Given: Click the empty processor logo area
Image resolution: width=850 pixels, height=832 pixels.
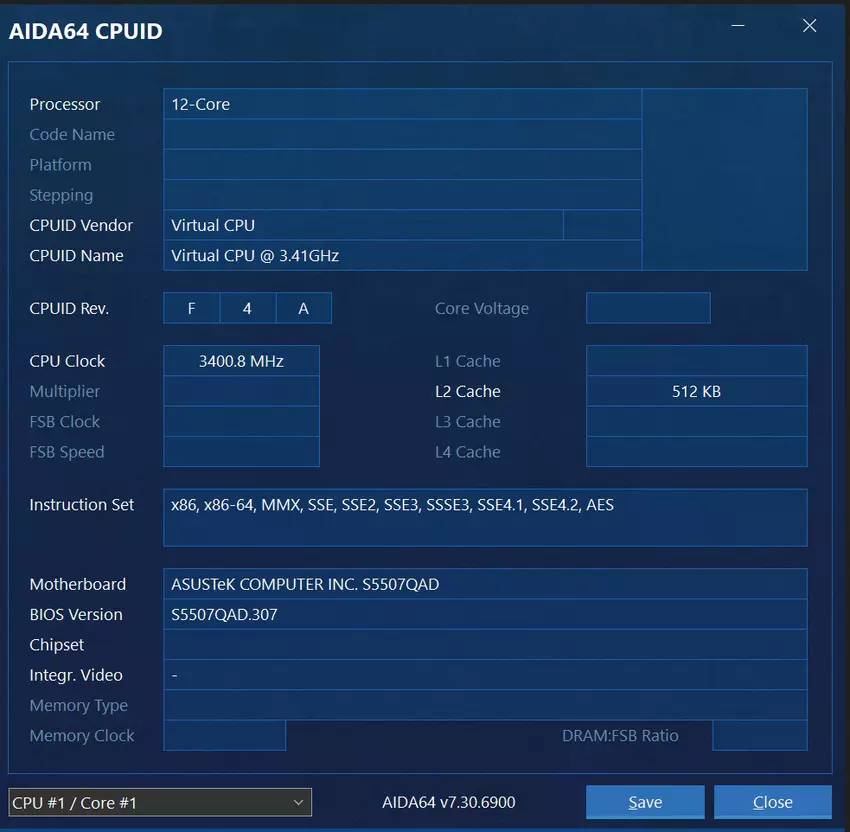Looking at the screenshot, I should coord(724,179).
